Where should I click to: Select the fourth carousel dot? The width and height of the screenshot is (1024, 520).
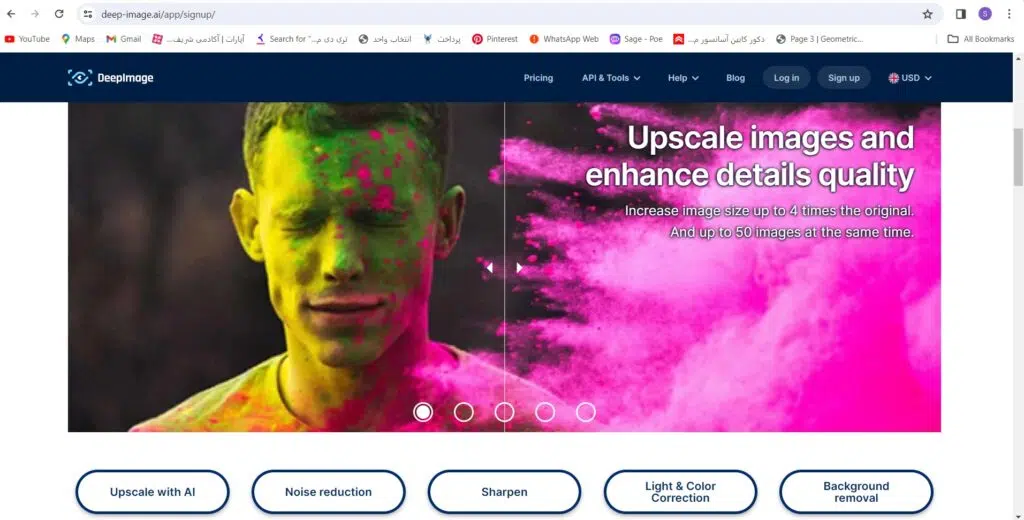click(545, 412)
